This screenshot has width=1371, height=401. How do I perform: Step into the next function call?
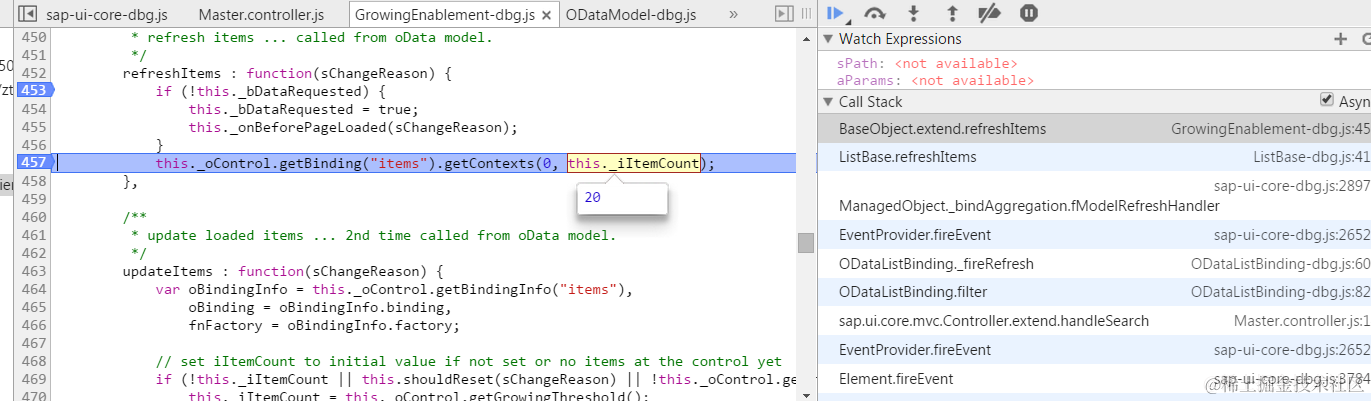tap(913, 13)
